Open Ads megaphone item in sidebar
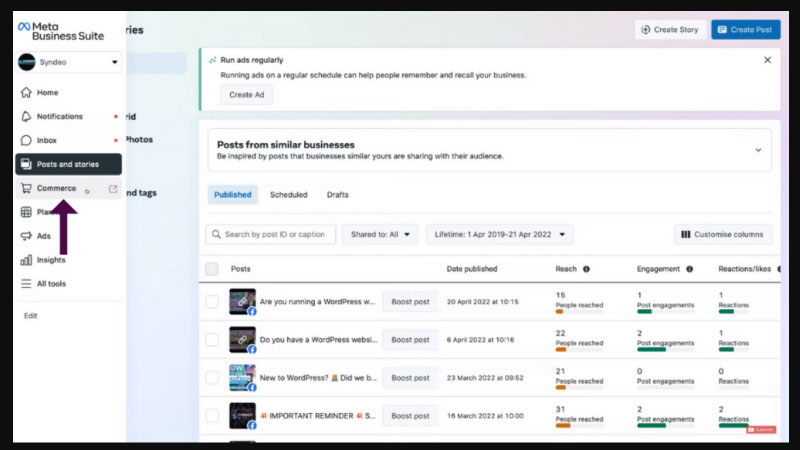Viewport: 800px width, 450px height. [x=43, y=236]
